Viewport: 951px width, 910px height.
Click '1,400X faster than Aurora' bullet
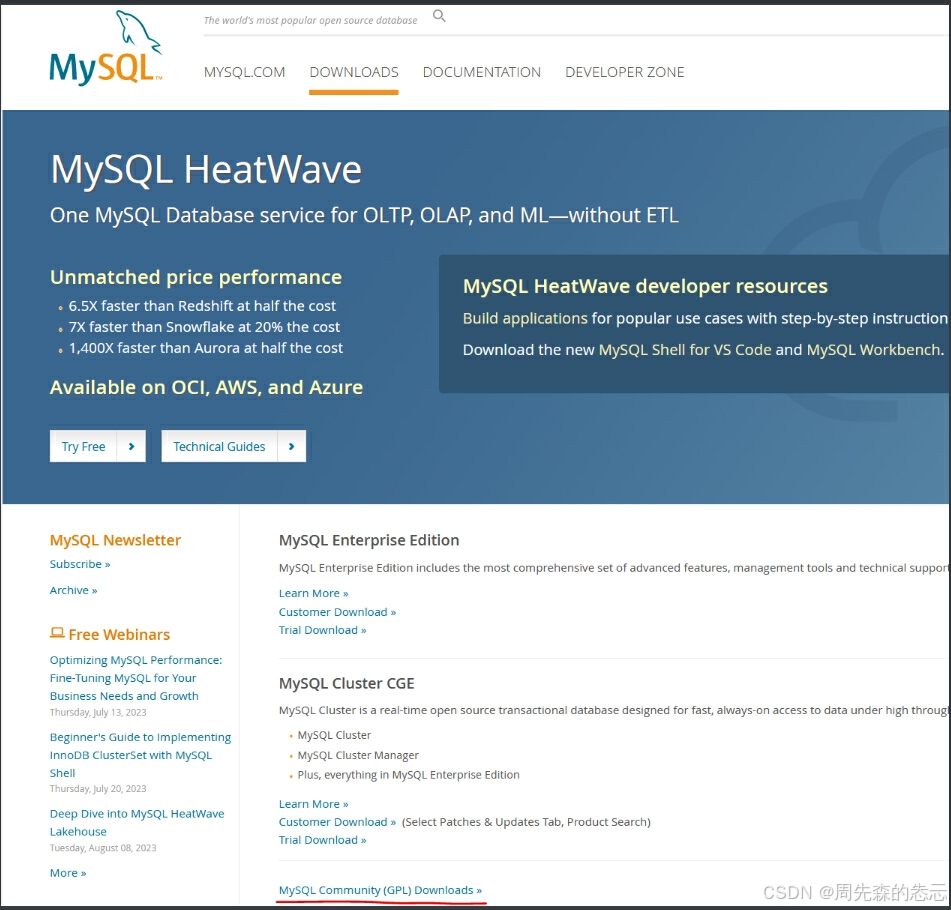(206, 348)
